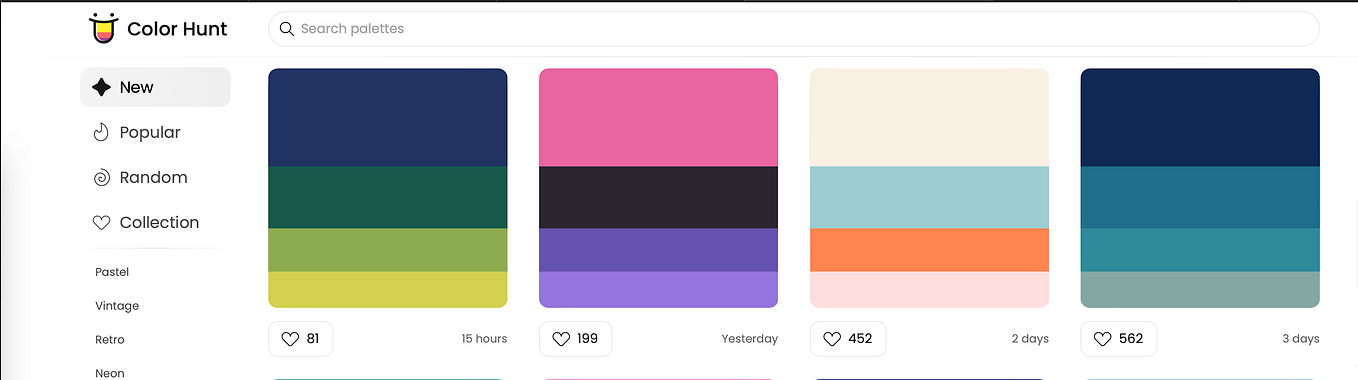The image size is (1358, 380).
Task: Focus the Search palettes field
Action: (793, 29)
